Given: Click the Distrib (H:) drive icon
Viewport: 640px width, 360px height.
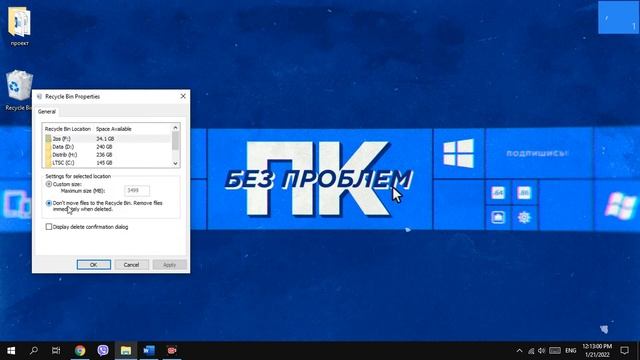Looking at the screenshot, I should [x=49, y=155].
